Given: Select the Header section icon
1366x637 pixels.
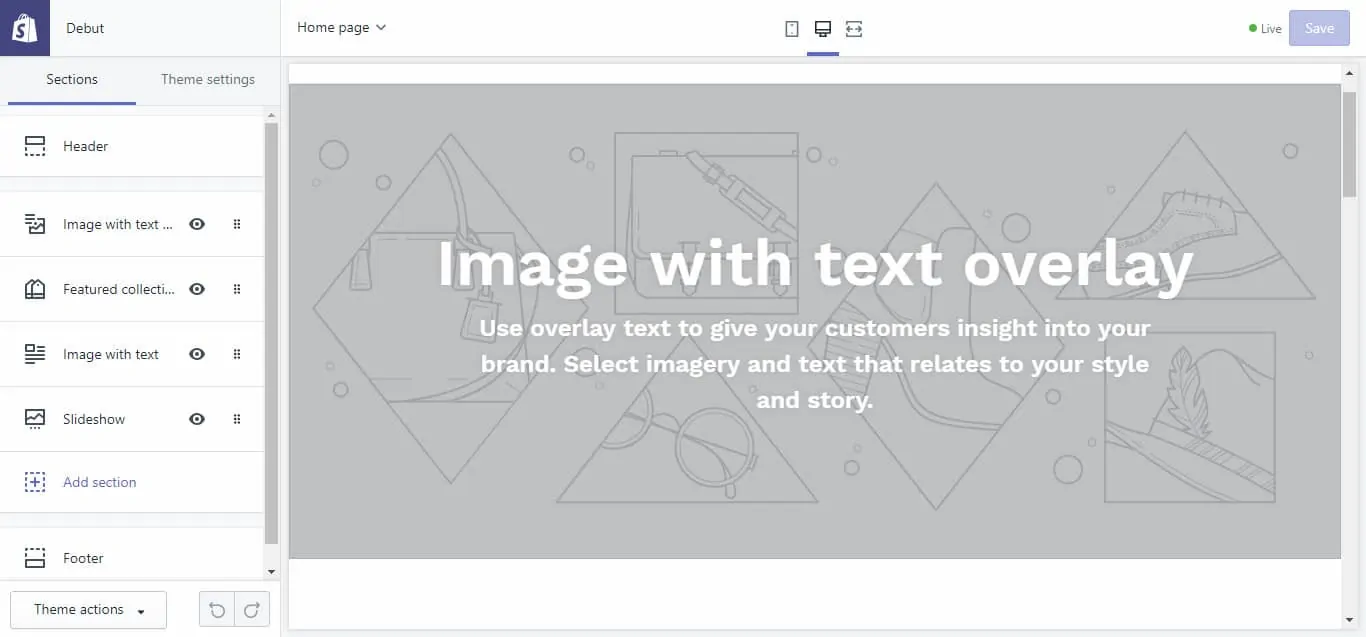Looking at the screenshot, I should (35, 146).
